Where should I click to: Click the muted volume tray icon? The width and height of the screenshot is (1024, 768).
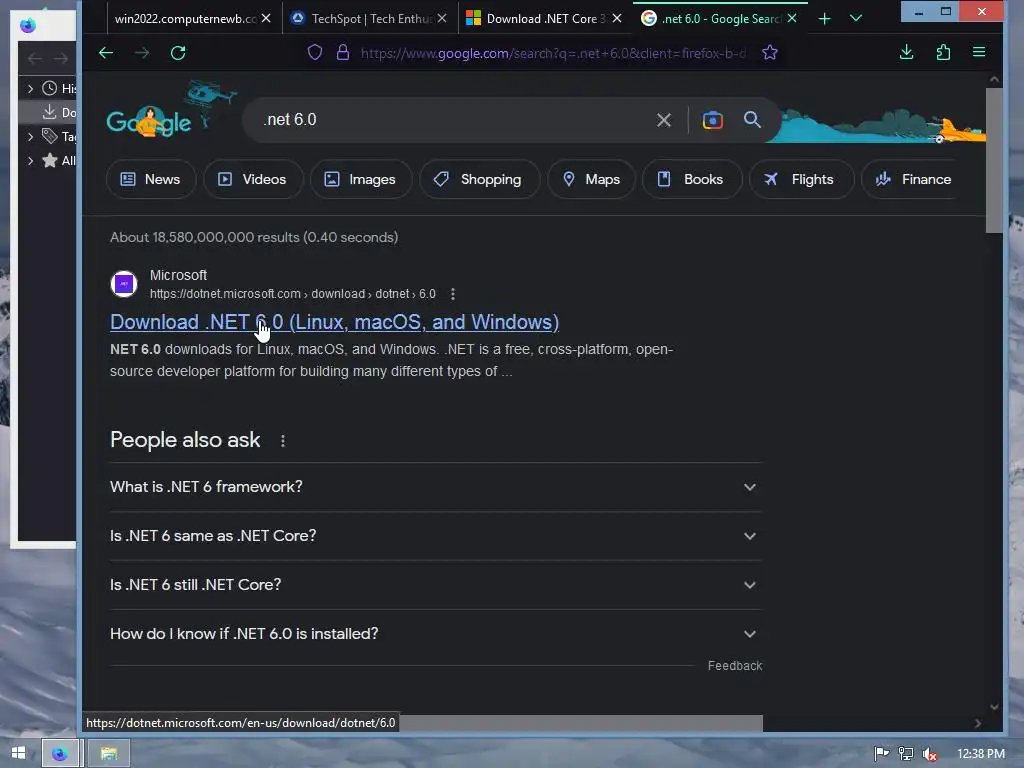pyautogui.click(x=930, y=754)
